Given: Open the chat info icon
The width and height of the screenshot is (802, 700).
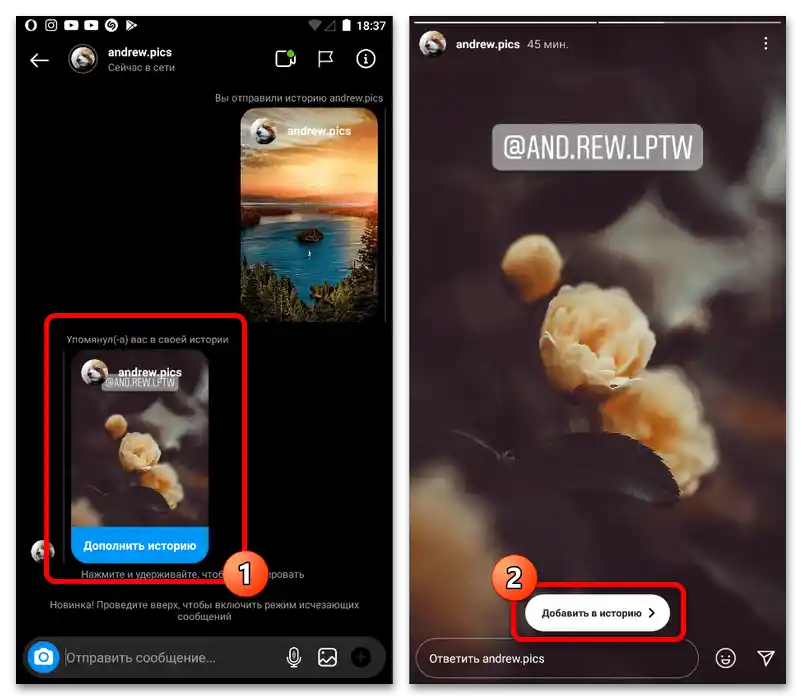Looking at the screenshot, I should (x=366, y=59).
